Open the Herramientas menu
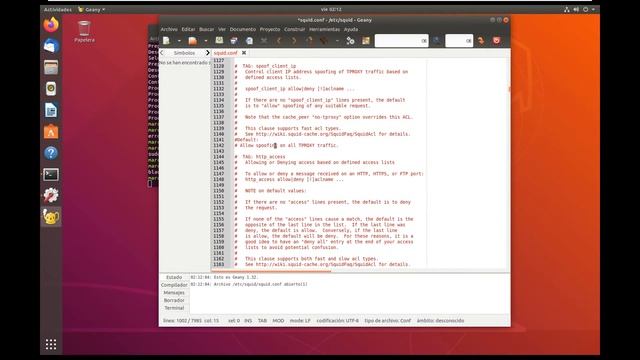640x360 pixels. pyautogui.click(x=324, y=29)
